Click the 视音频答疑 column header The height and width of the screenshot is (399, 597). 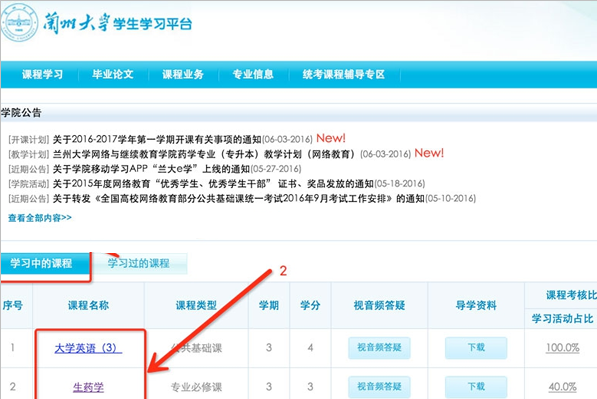[379, 305]
